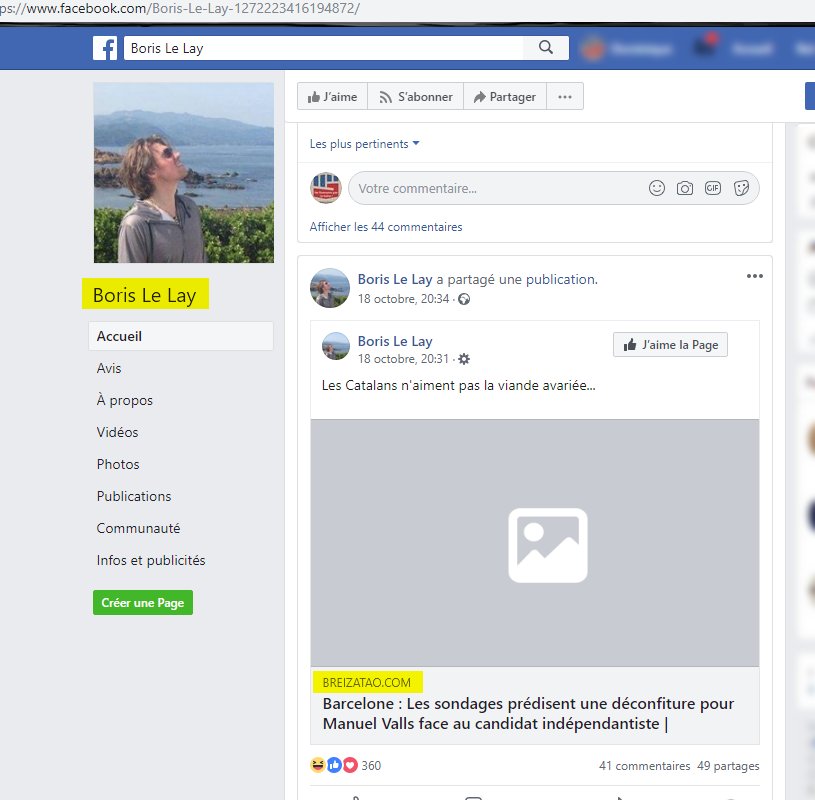815x800 pixels.
Task: Share the page using Partager button
Action: click(x=505, y=97)
